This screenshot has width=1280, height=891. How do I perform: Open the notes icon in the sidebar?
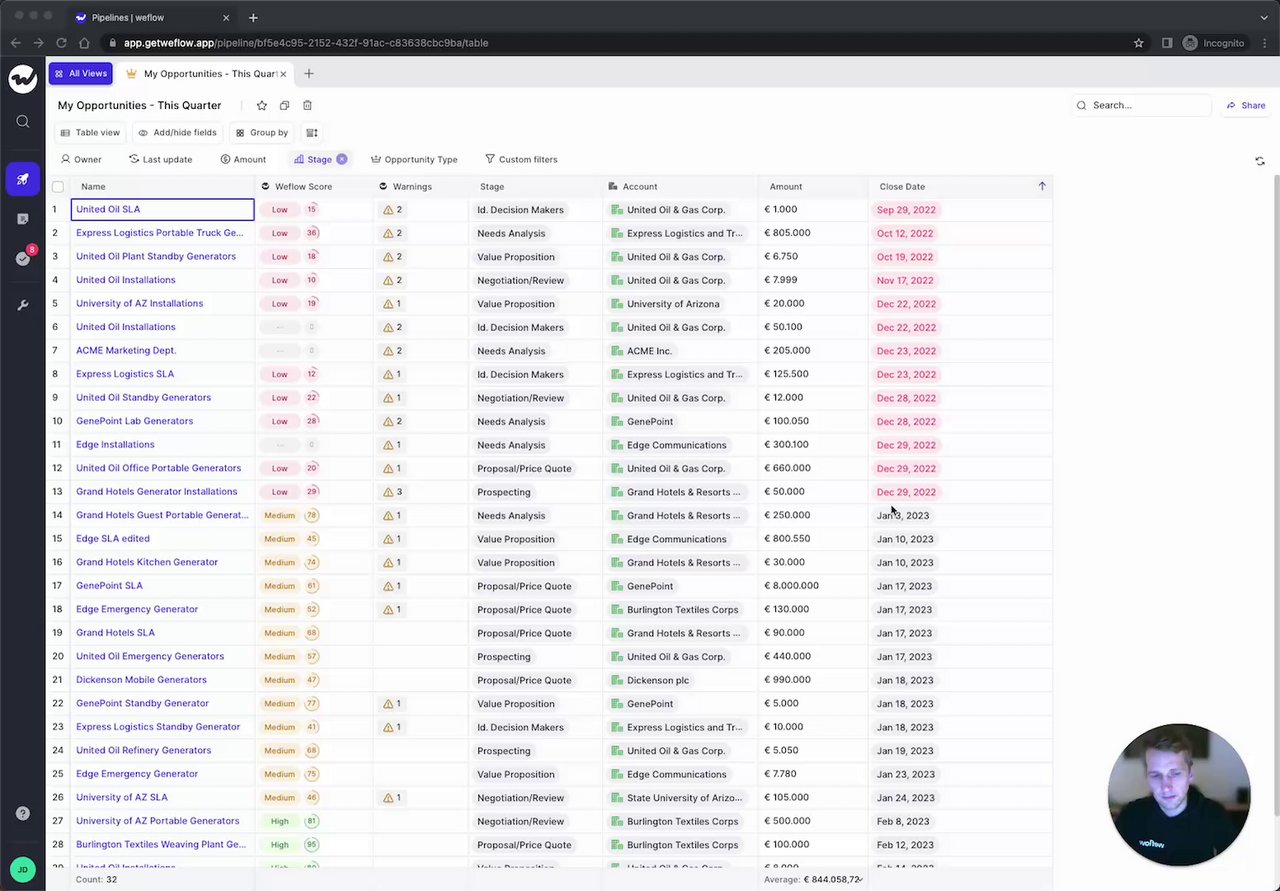[23, 218]
